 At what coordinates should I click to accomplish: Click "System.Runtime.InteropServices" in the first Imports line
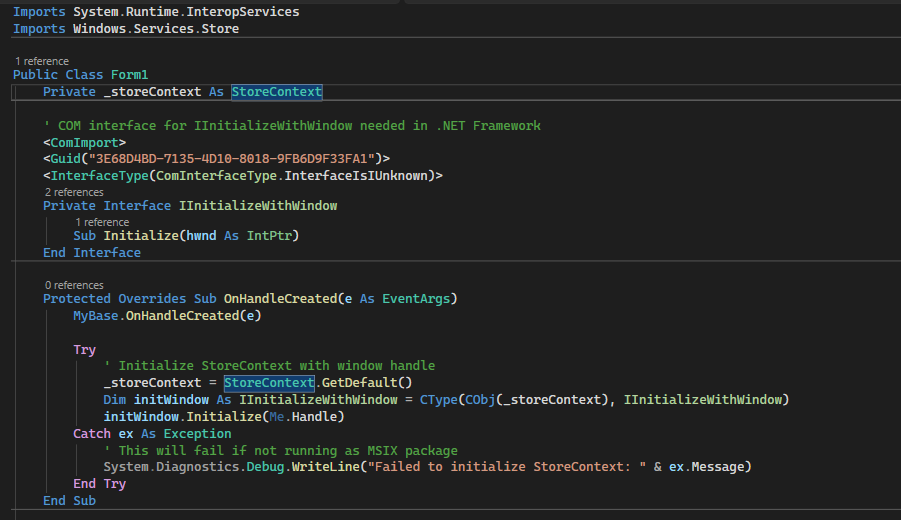186,11
